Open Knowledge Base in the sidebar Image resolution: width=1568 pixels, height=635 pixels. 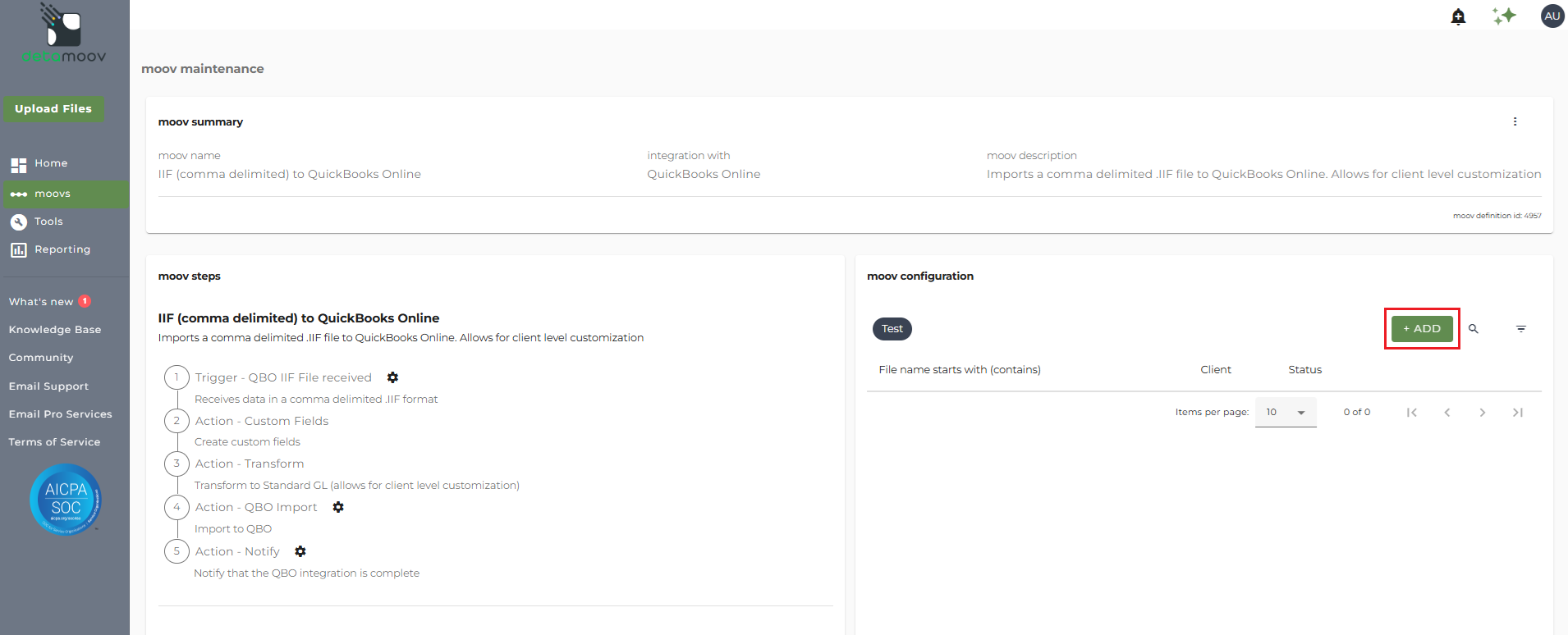(55, 330)
